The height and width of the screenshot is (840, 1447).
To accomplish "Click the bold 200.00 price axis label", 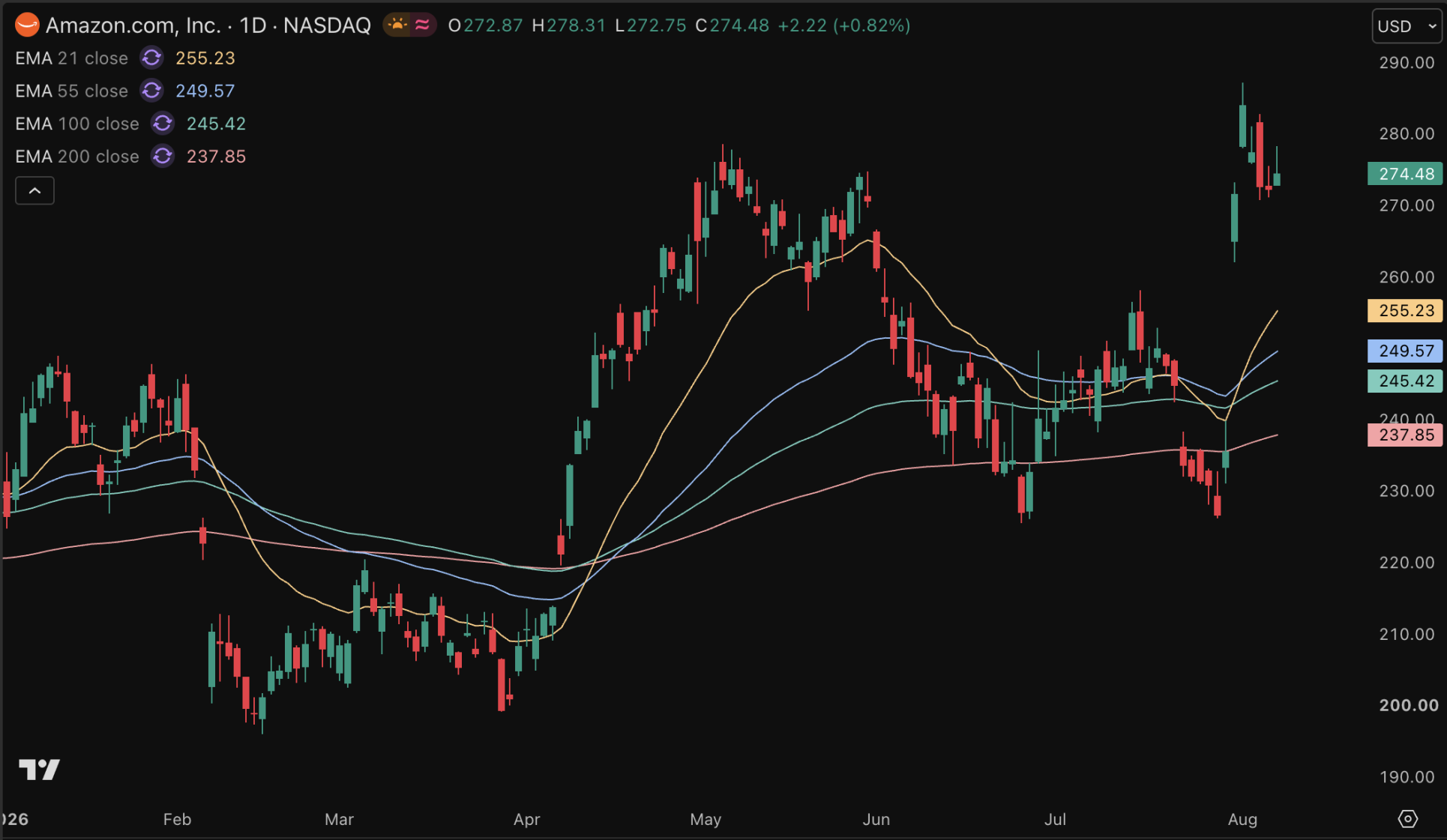I will pyautogui.click(x=1409, y=705).
